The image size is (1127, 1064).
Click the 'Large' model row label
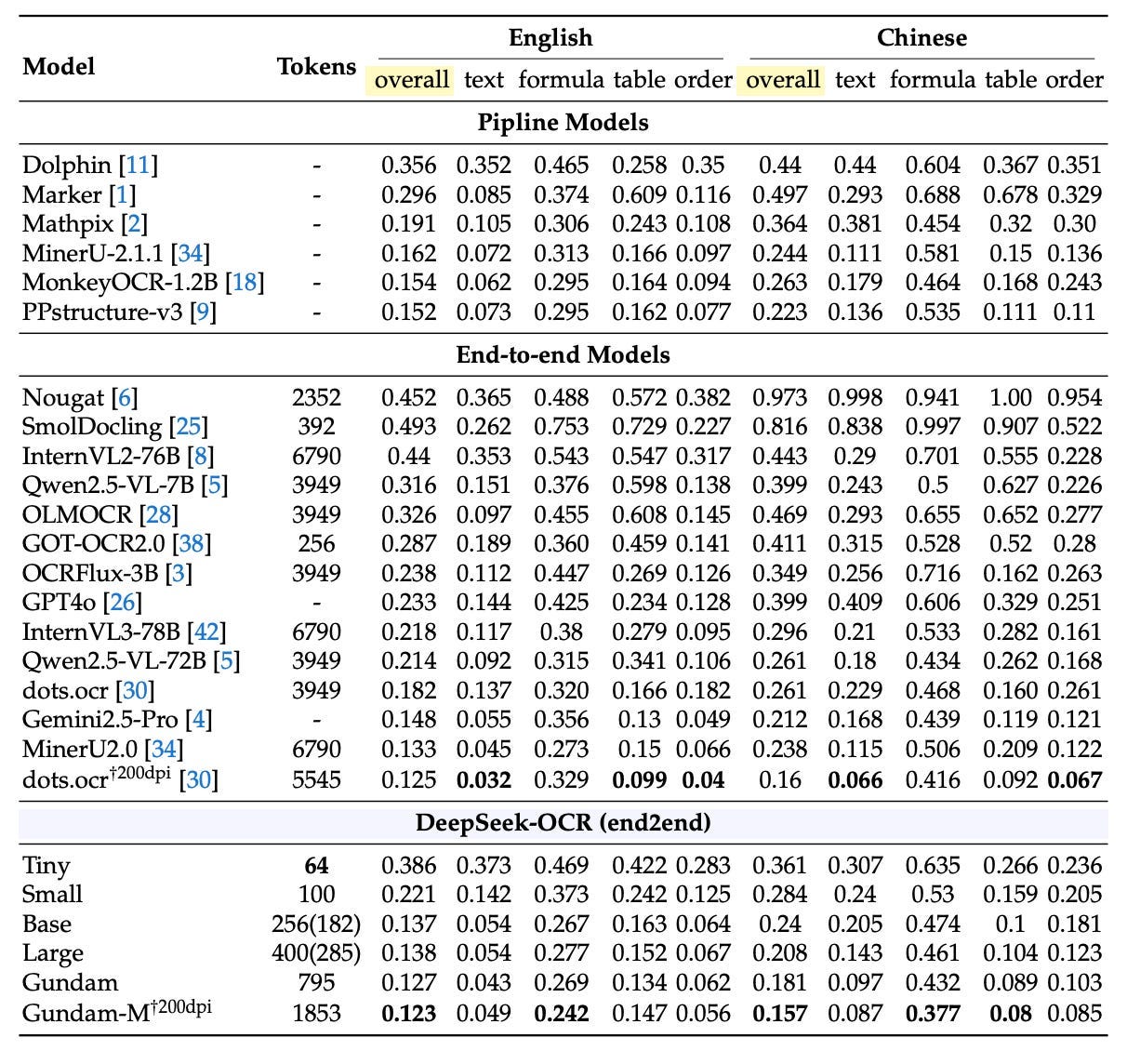click(52, 953)
